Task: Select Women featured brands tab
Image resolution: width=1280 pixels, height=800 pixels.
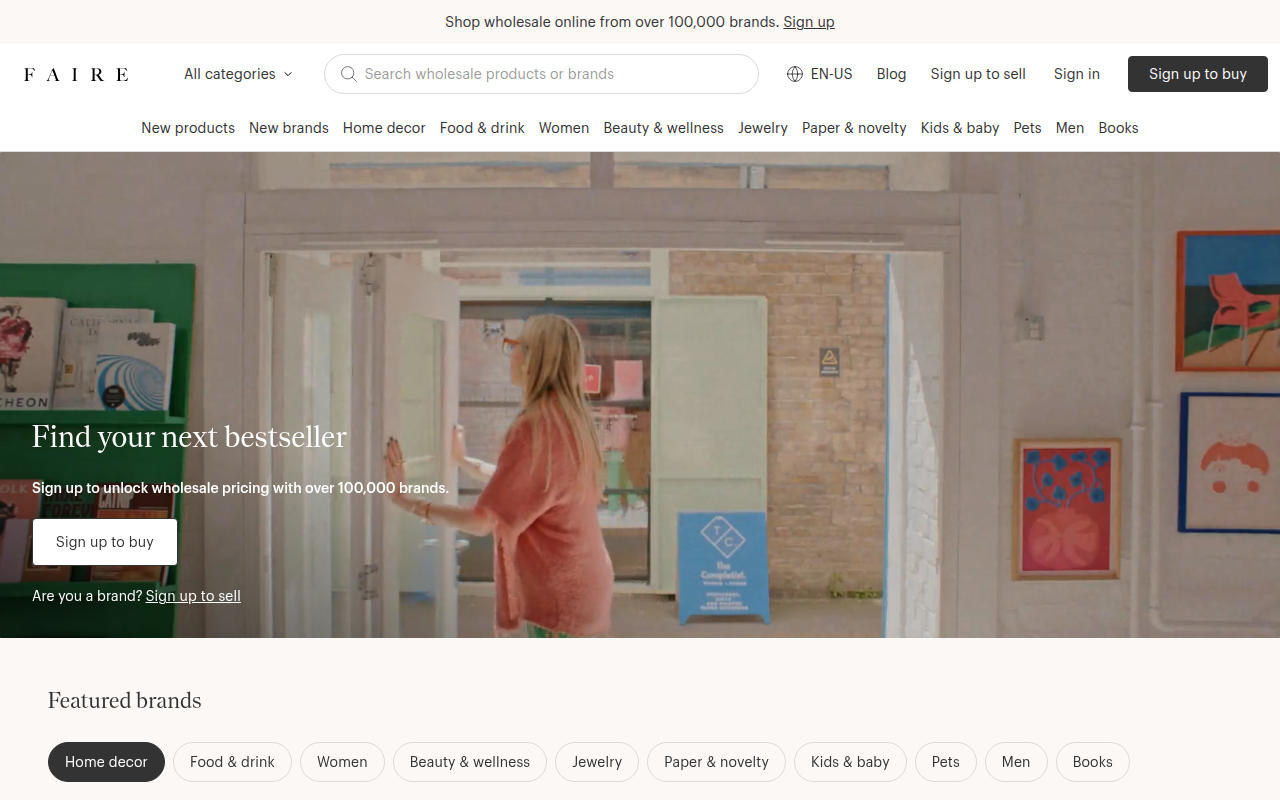Action: click(x=342, y=762)
